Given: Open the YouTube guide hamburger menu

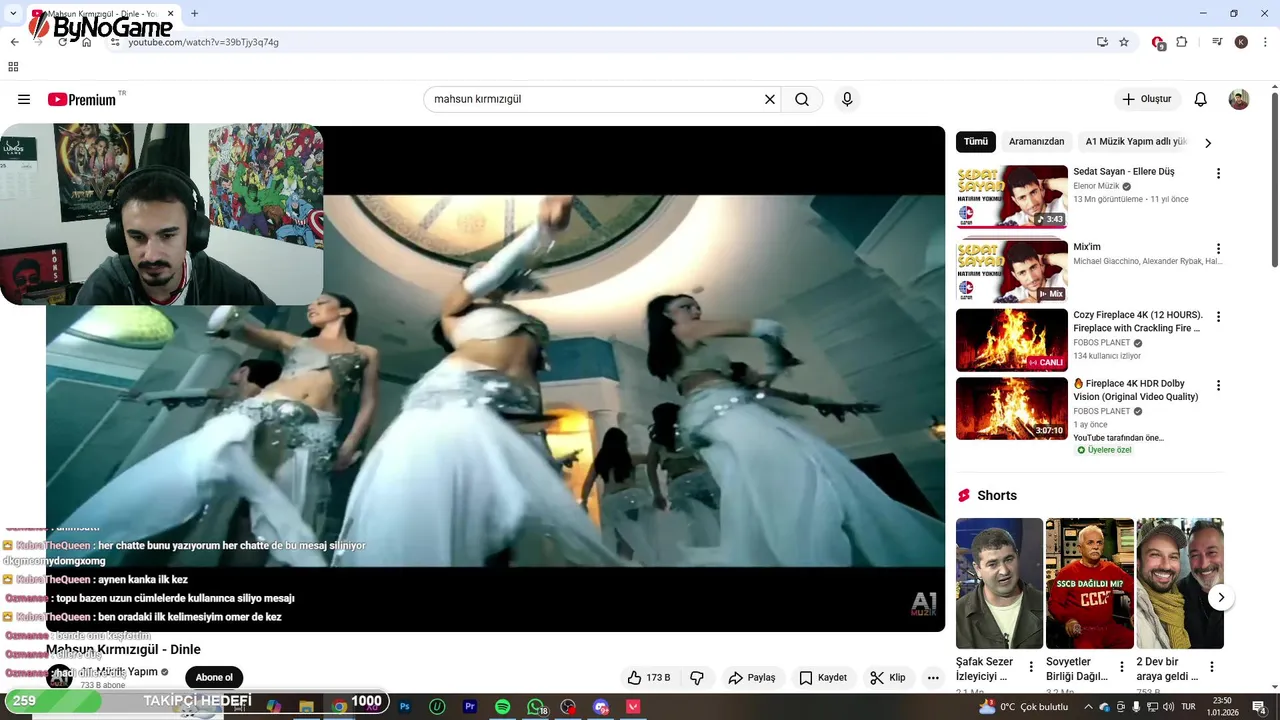Looking at the screenshot, I should 24,99.
